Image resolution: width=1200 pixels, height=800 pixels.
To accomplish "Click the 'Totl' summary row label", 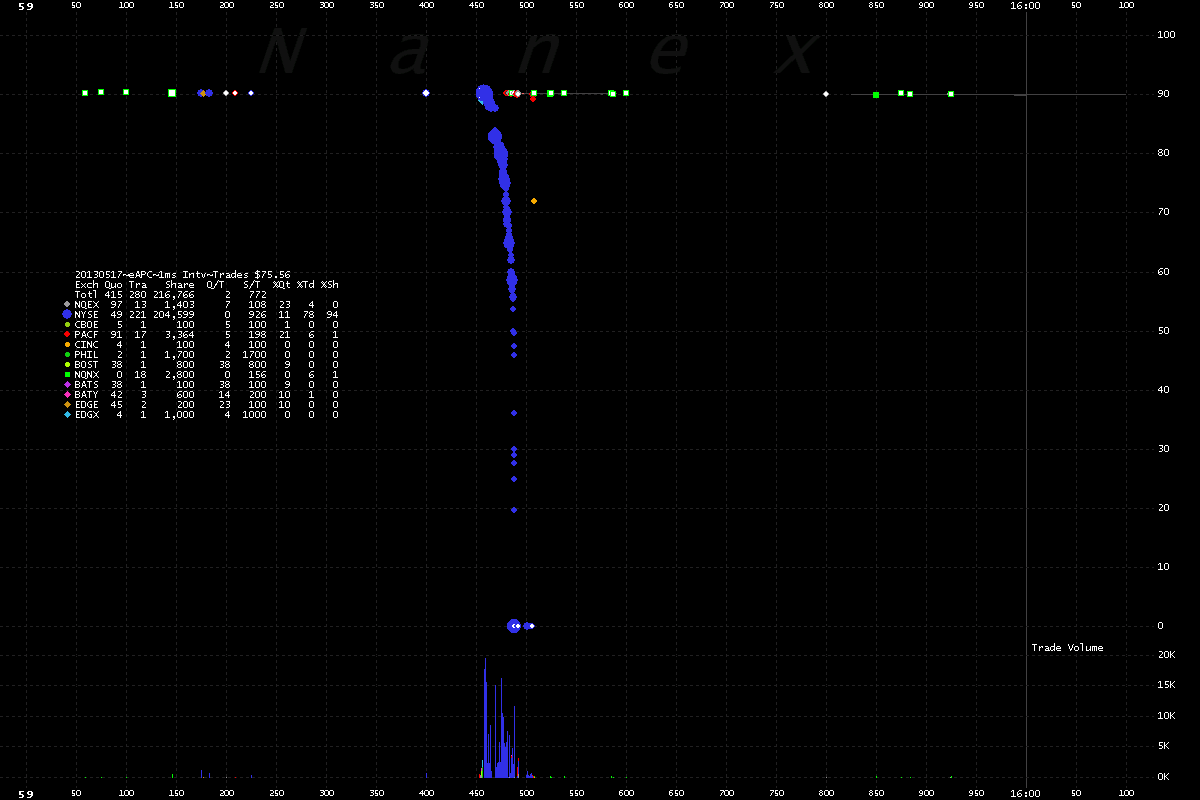I will coord(87,294).
